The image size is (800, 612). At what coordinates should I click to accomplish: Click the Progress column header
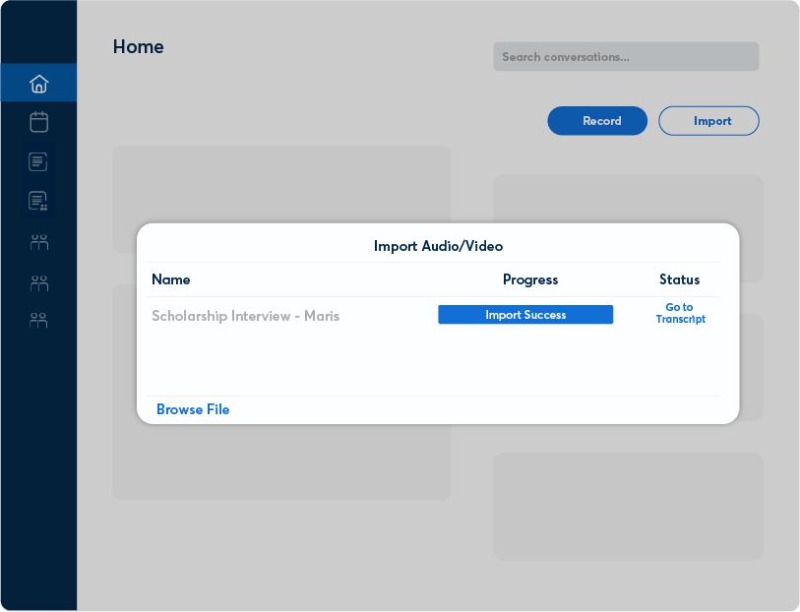click(530, 279)
